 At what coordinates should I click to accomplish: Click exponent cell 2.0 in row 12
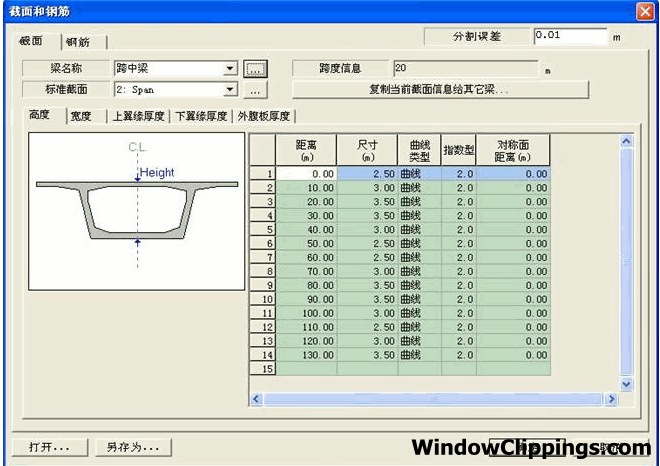point(459,327)
